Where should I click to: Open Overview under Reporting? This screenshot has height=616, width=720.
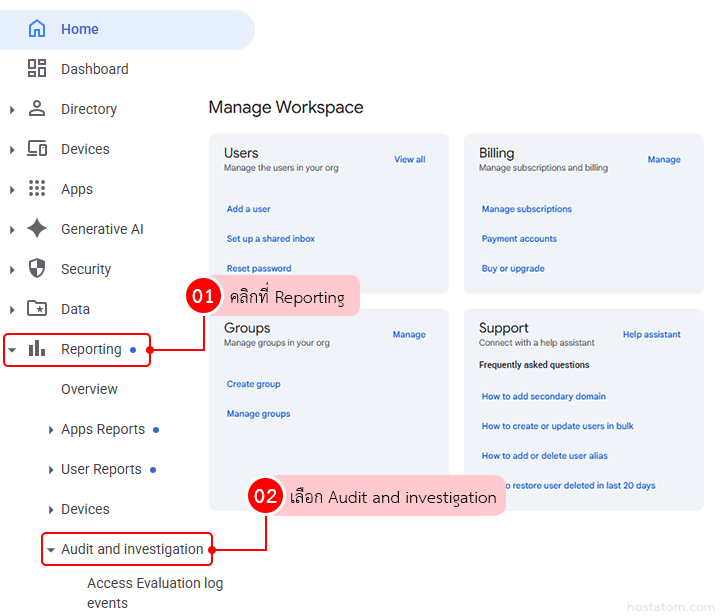click(x=89, y=389)
